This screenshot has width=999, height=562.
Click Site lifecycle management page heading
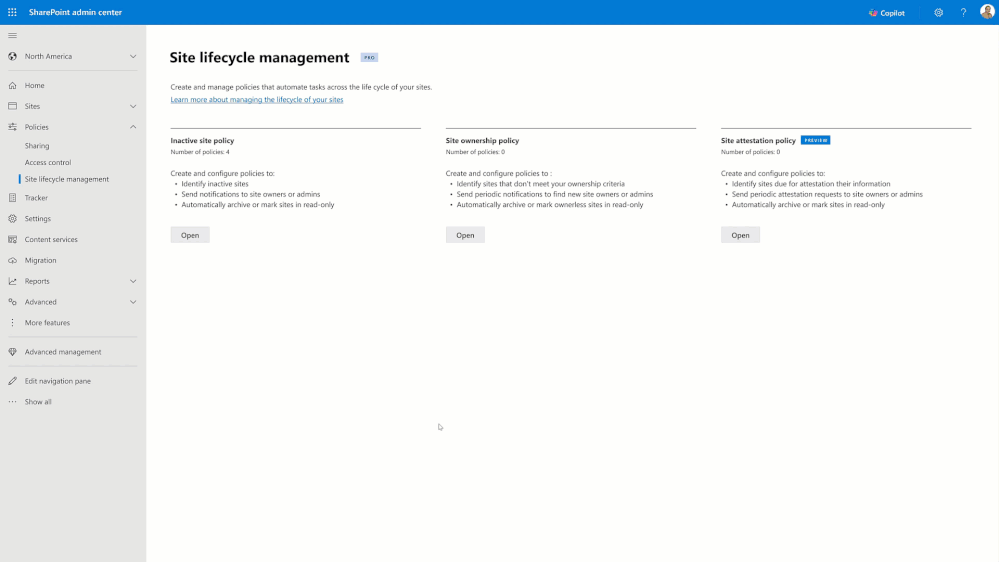click(x=259, y=57)
